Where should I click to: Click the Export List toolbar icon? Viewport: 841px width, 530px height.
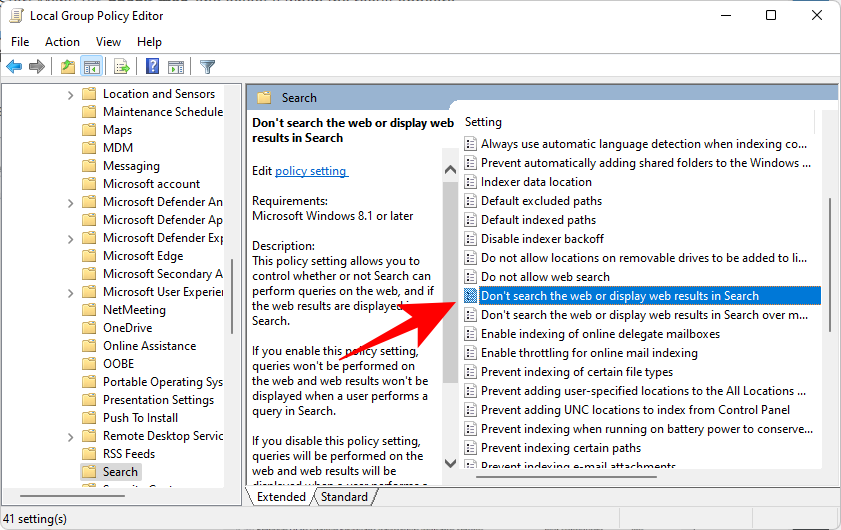[122, 67]
